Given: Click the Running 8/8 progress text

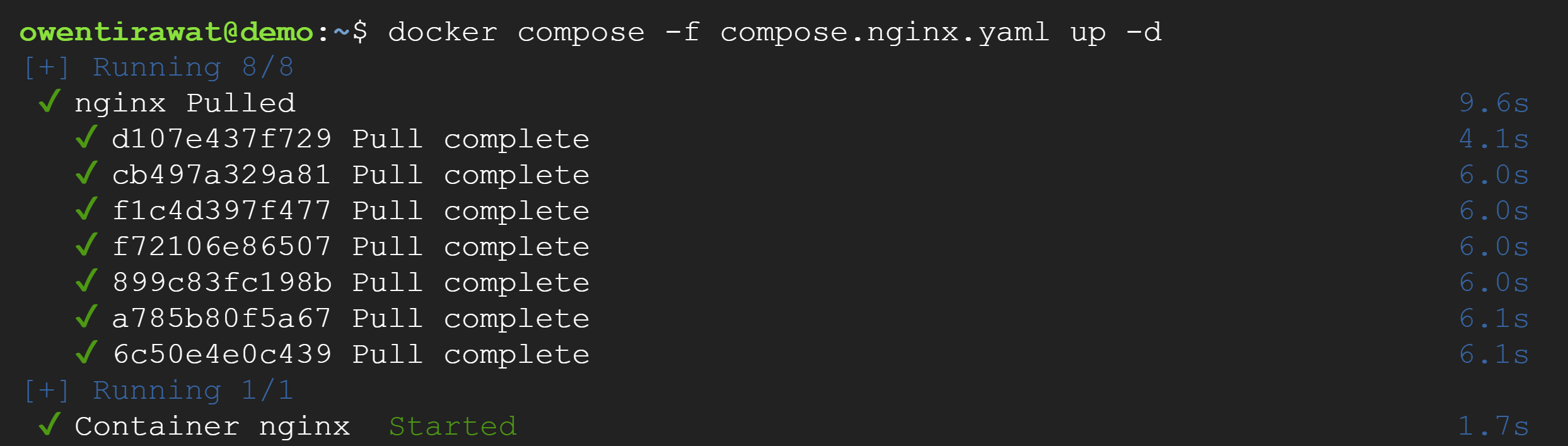Looking at the screenshot, I should point(193,67).
